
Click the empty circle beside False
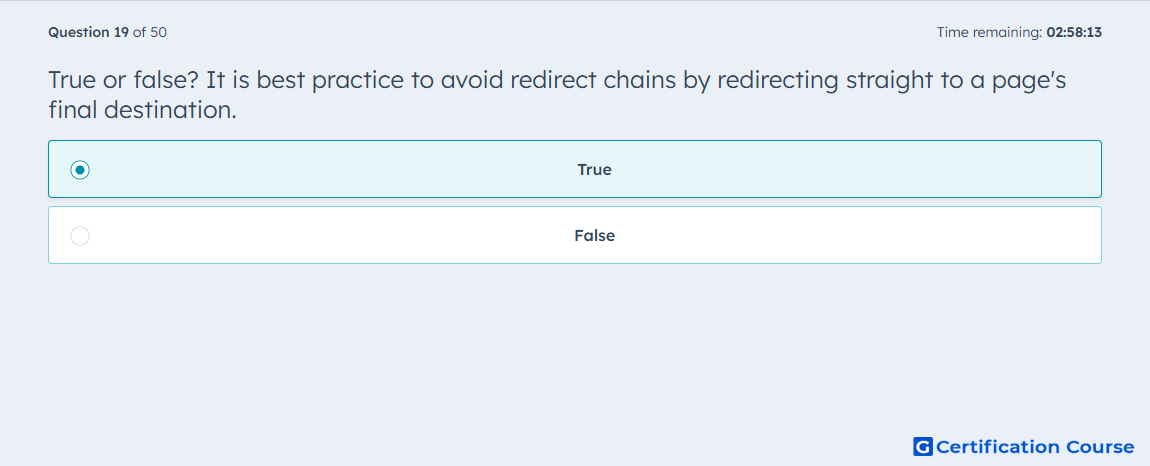pos(80,236)
